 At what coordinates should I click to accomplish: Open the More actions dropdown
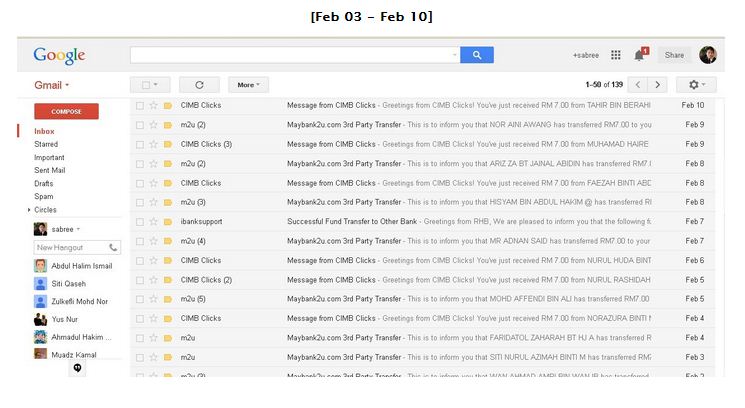[248, 85]
